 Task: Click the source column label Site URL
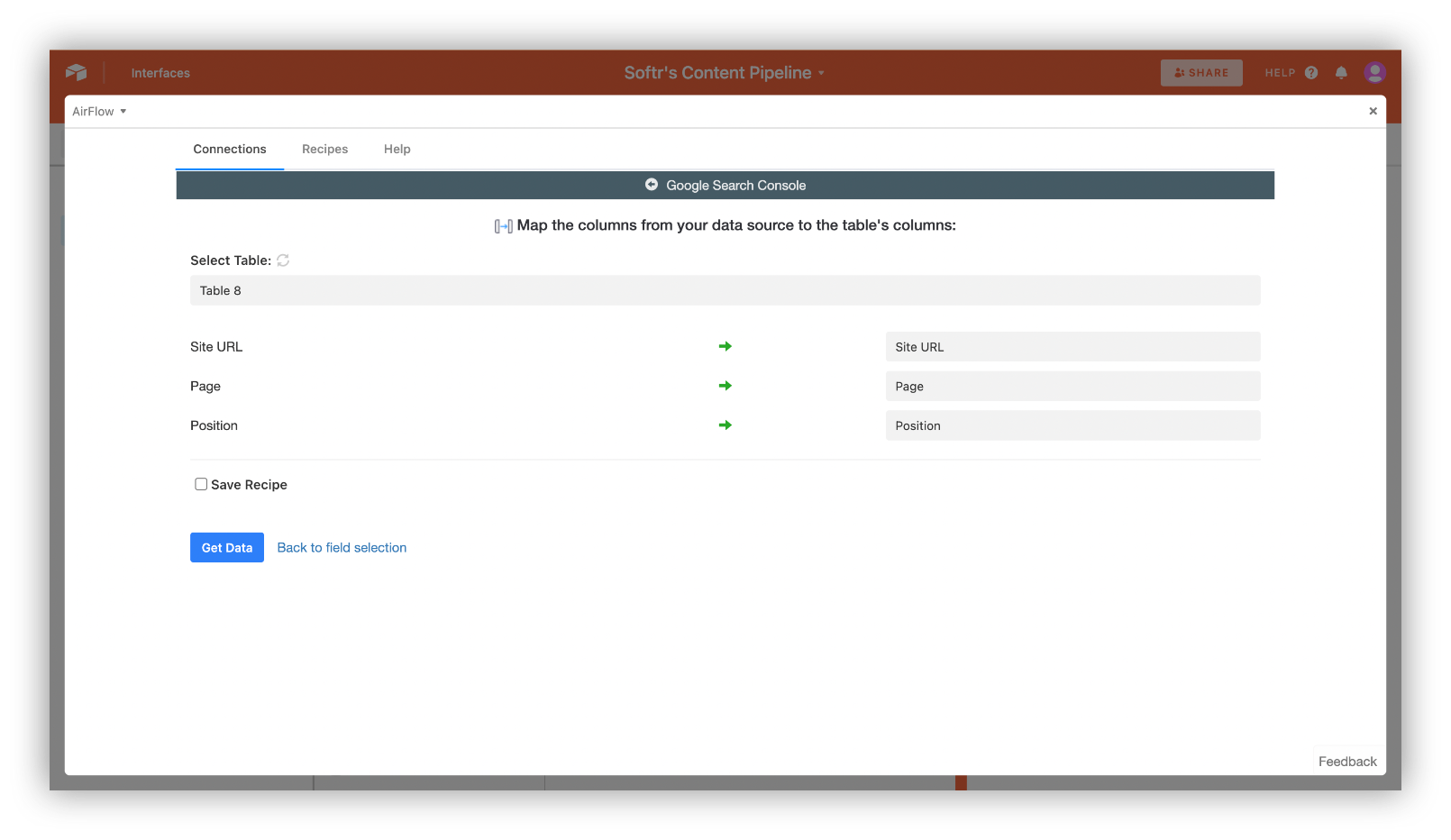[216, 347]
